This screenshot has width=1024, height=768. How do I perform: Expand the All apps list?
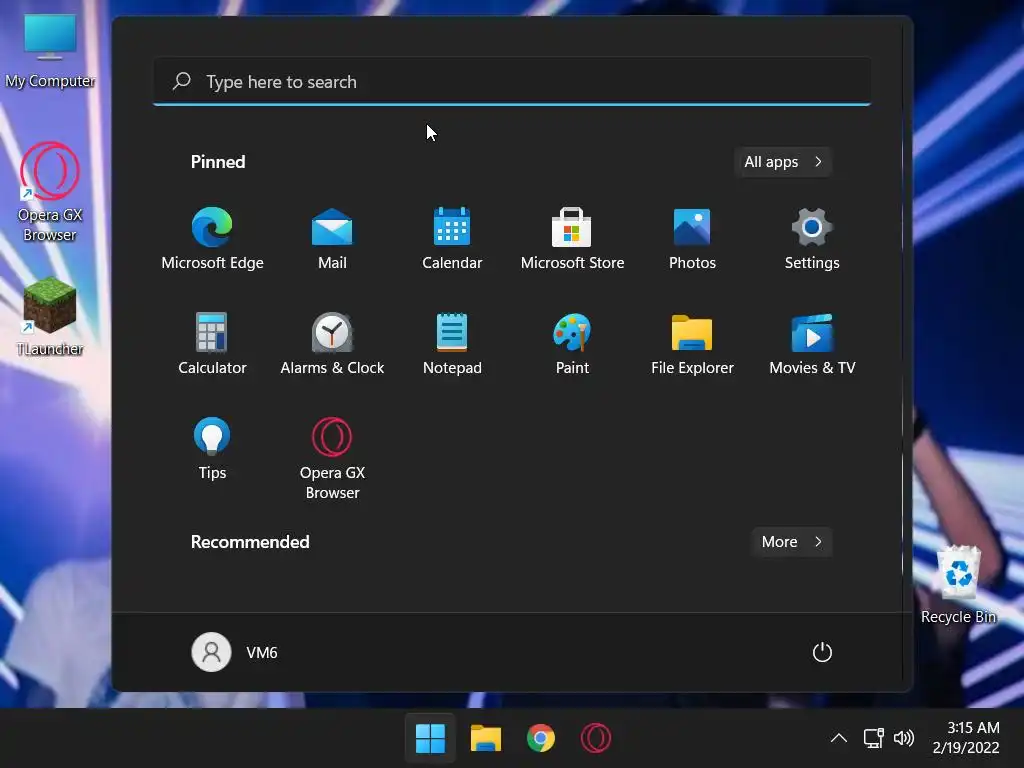[782, 161]
